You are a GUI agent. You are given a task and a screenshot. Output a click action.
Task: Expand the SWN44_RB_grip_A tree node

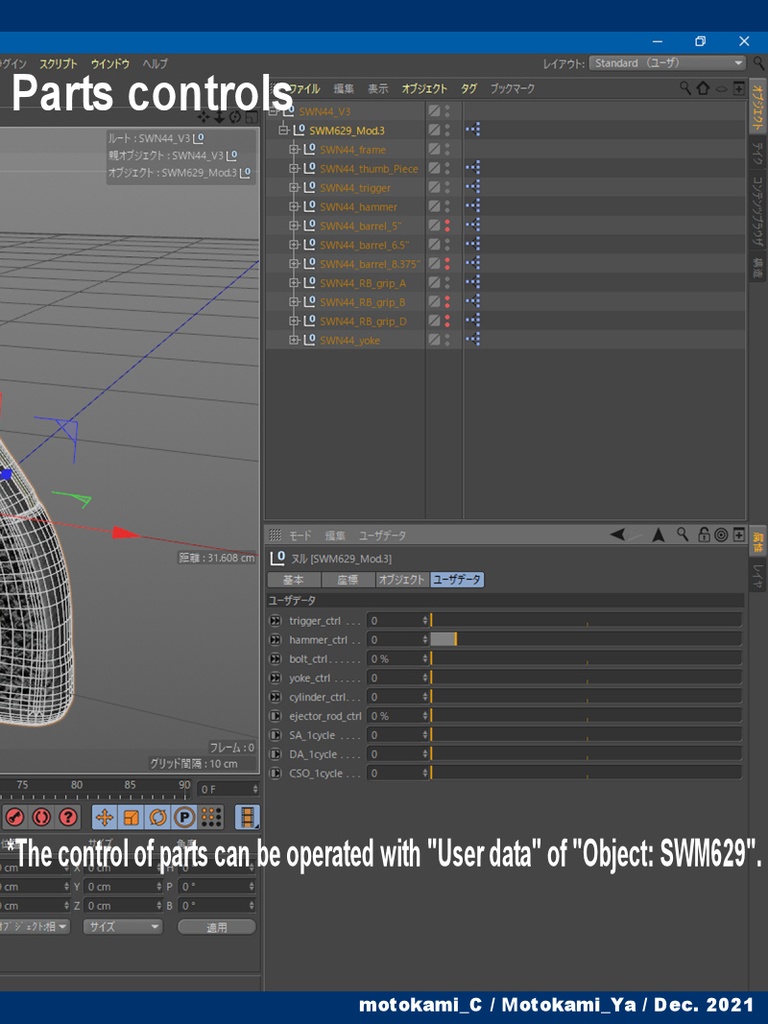[294, 283]
